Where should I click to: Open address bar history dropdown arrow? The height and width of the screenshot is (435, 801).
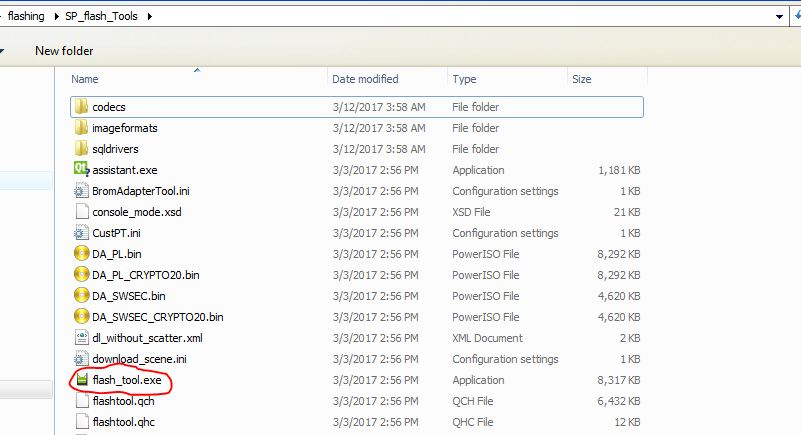(779, 16)
